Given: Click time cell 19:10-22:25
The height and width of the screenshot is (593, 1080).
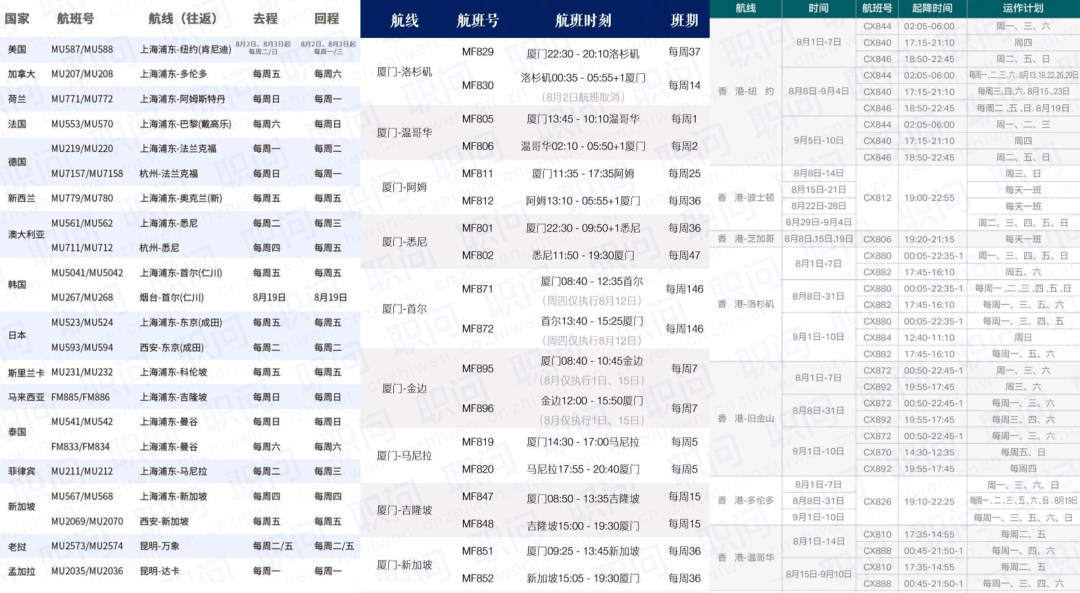Looking at the screenshot, I should point(929,501).
